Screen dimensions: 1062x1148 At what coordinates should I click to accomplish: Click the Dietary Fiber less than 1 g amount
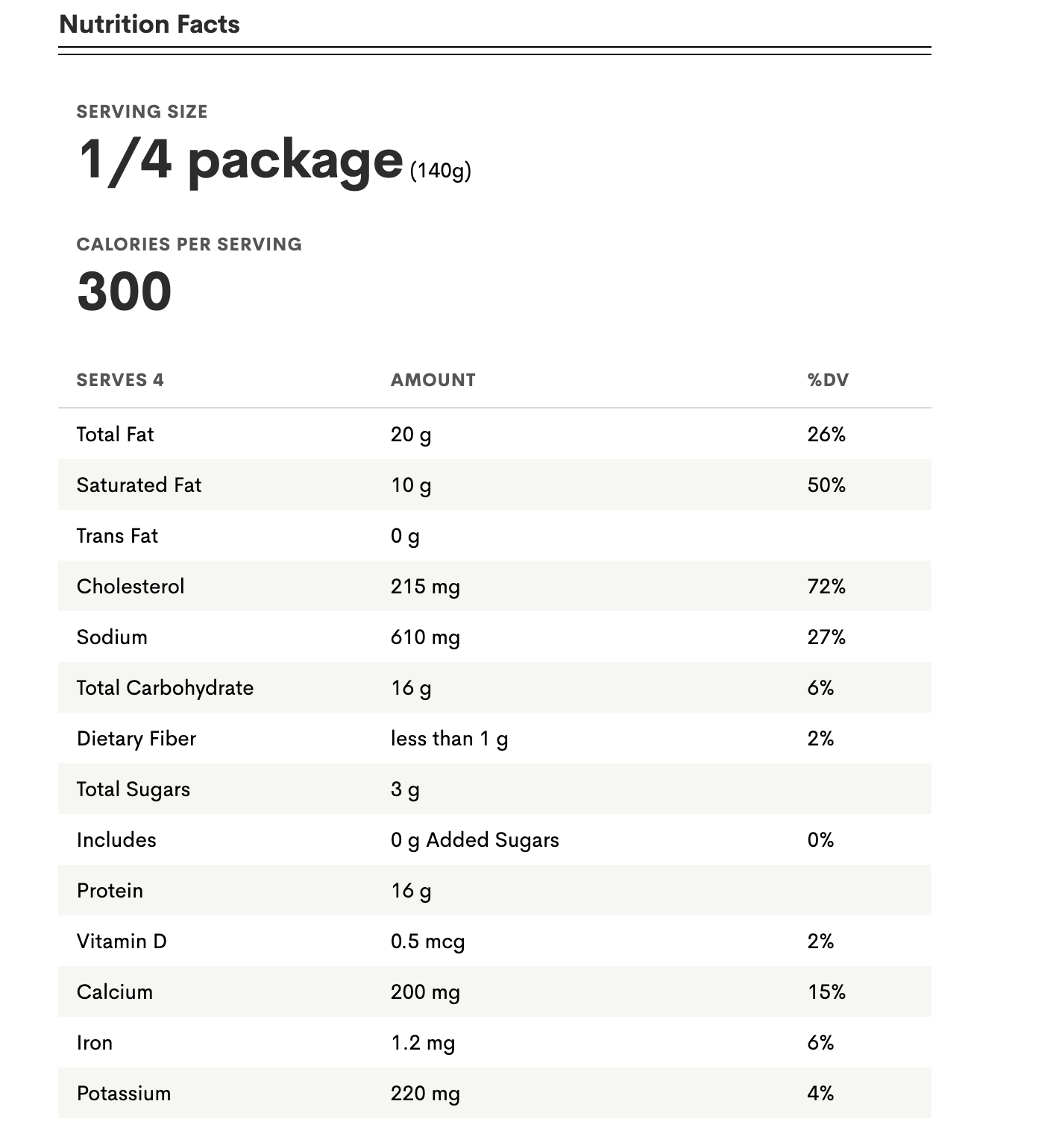point(449,739)
